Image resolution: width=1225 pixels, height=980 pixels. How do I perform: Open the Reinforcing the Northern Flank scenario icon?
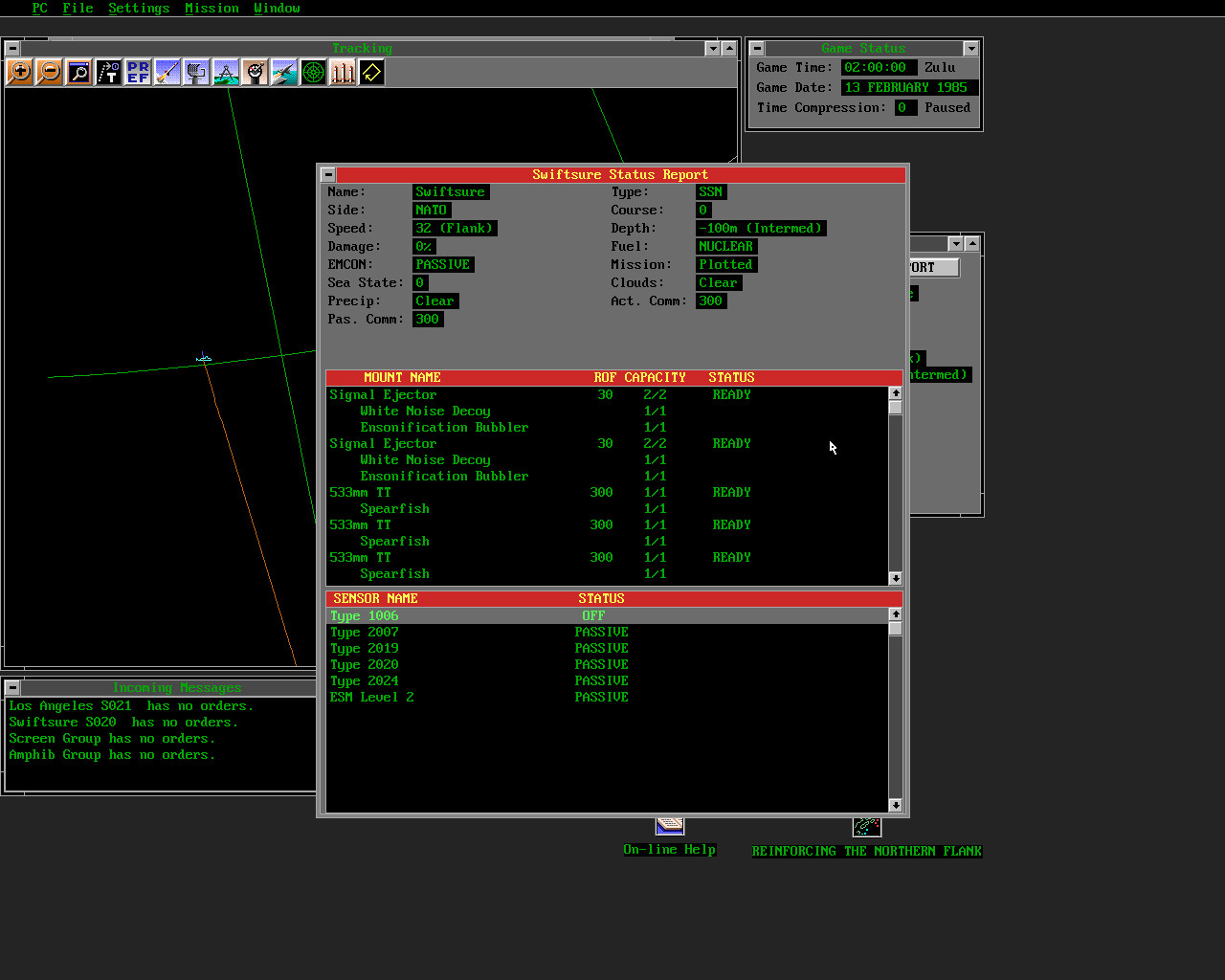(x=866, y=827)
